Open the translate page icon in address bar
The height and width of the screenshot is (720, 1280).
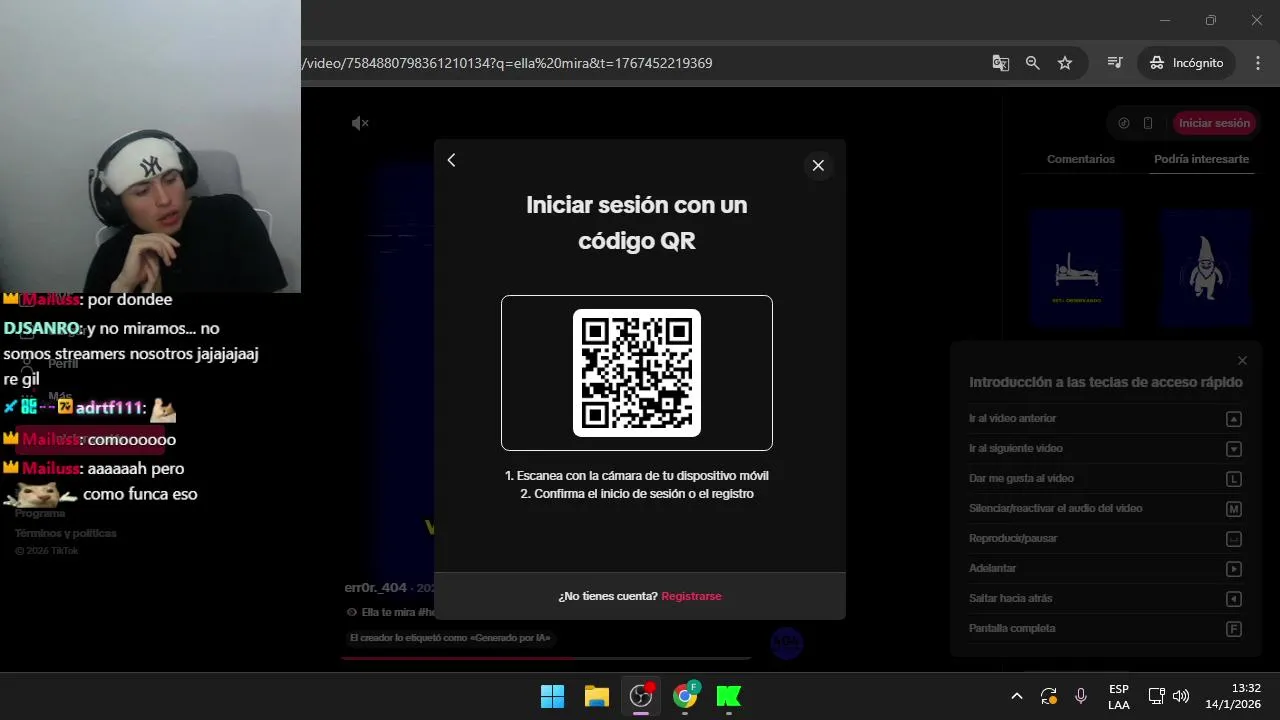pyautogui.click(x=1000, y=63)
